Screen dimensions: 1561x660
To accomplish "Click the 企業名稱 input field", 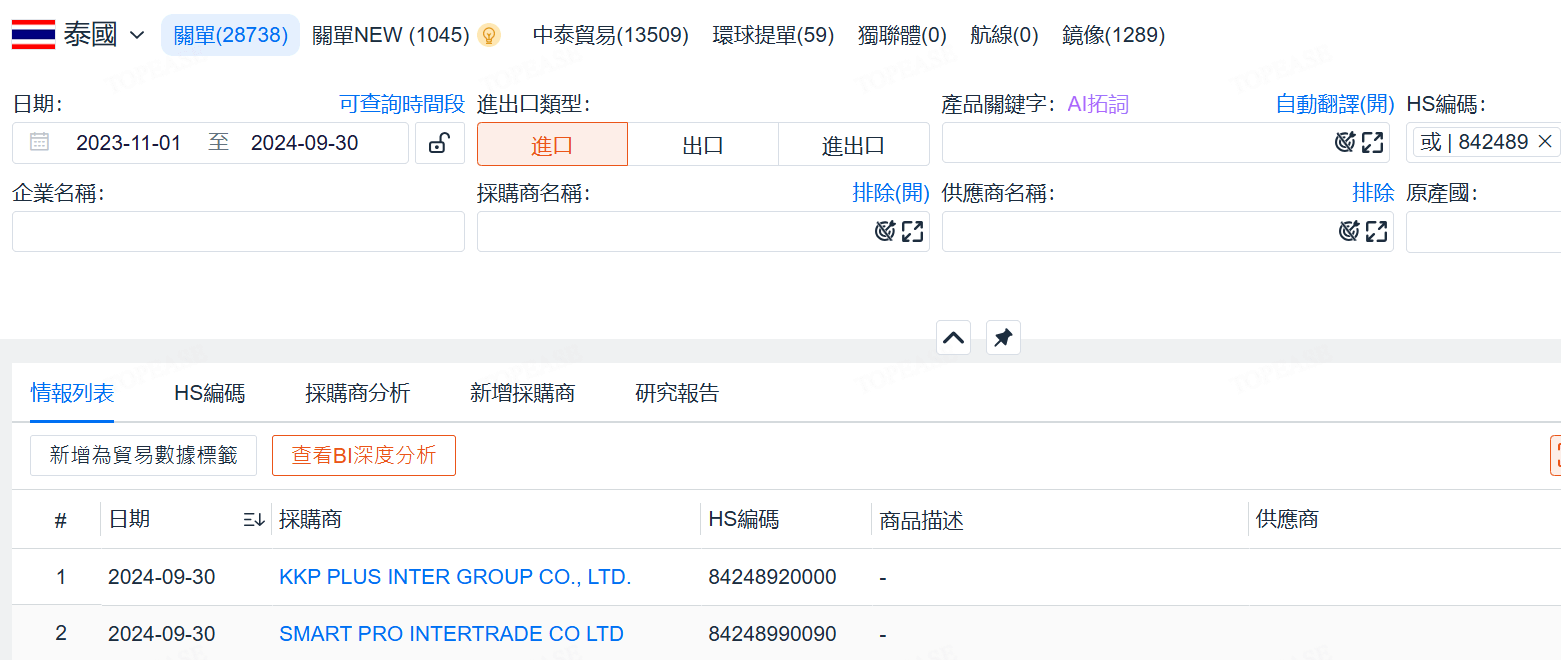I will click(x=238, y=231).
